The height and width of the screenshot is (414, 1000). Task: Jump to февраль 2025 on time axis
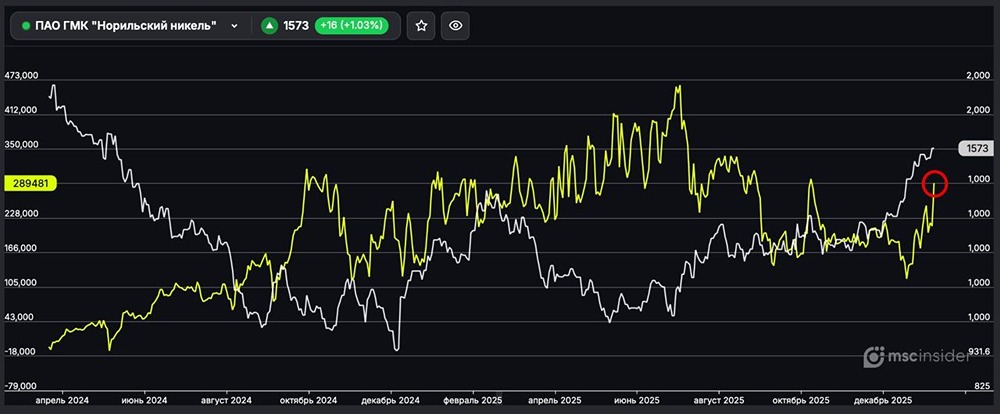473,399
